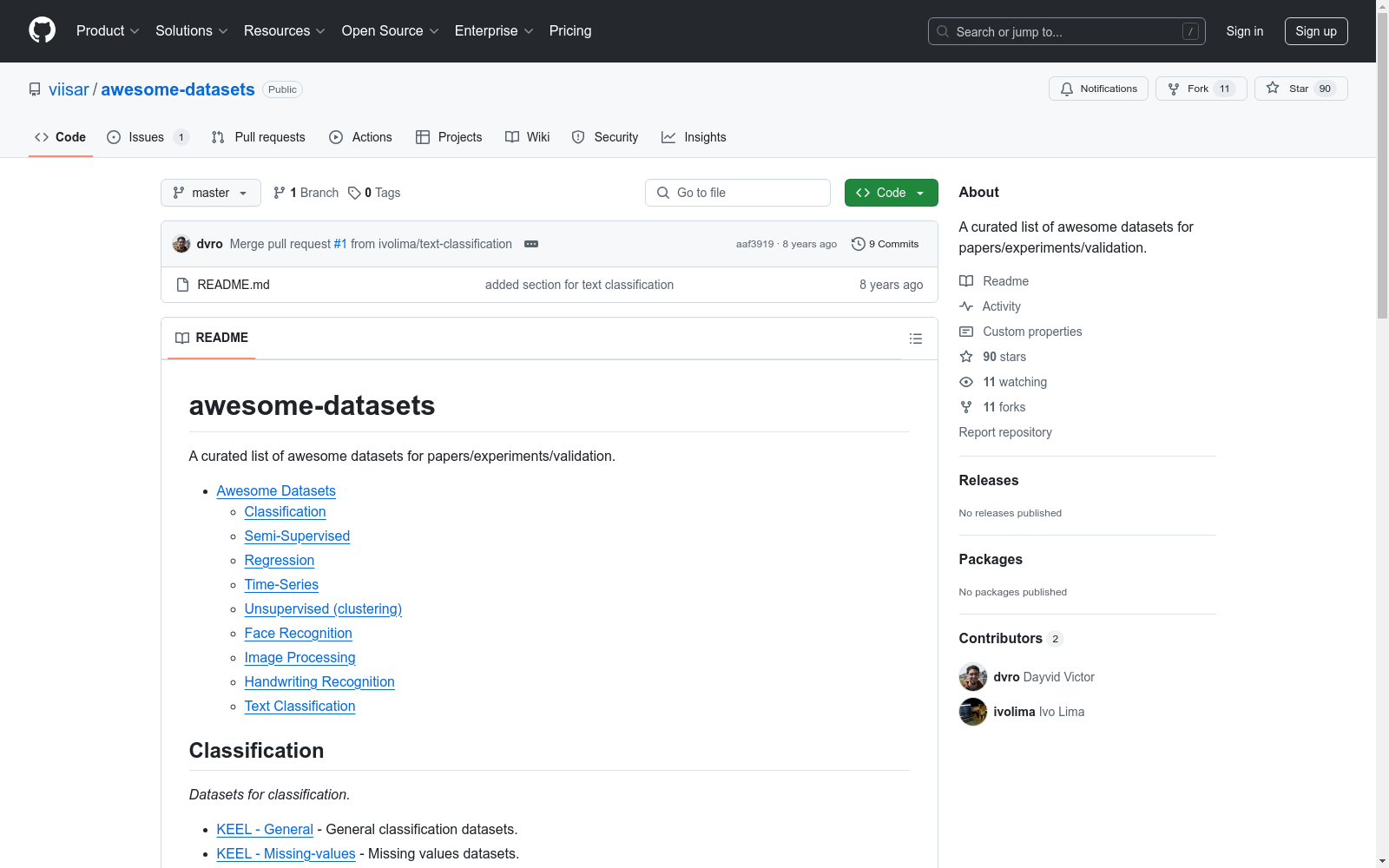Click the stars icon in About sidebar
Screen dimensions: 1389x868
(966, 357)
